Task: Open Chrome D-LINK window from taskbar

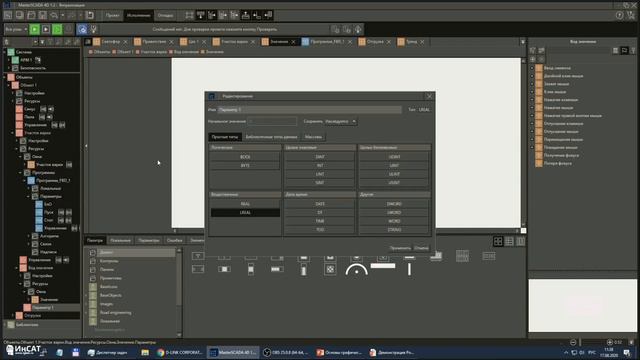Action: [180, 352]
